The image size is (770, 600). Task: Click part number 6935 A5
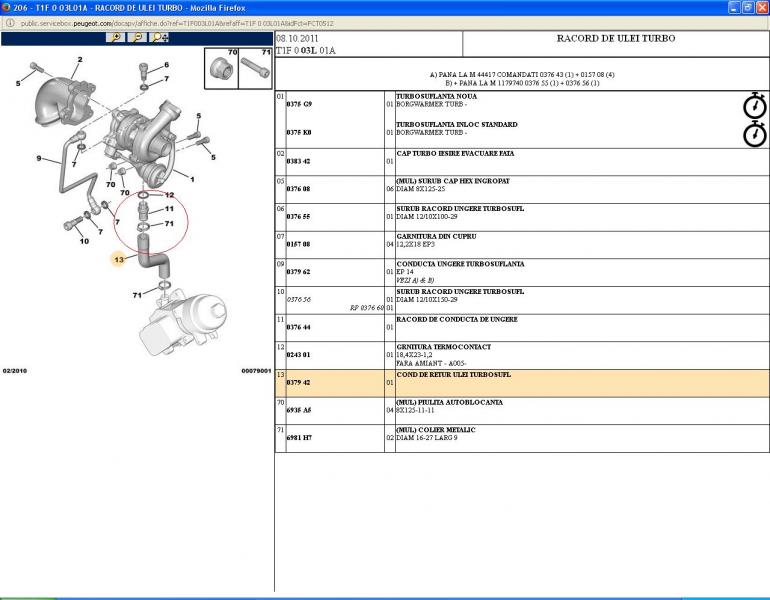(299, 410)
